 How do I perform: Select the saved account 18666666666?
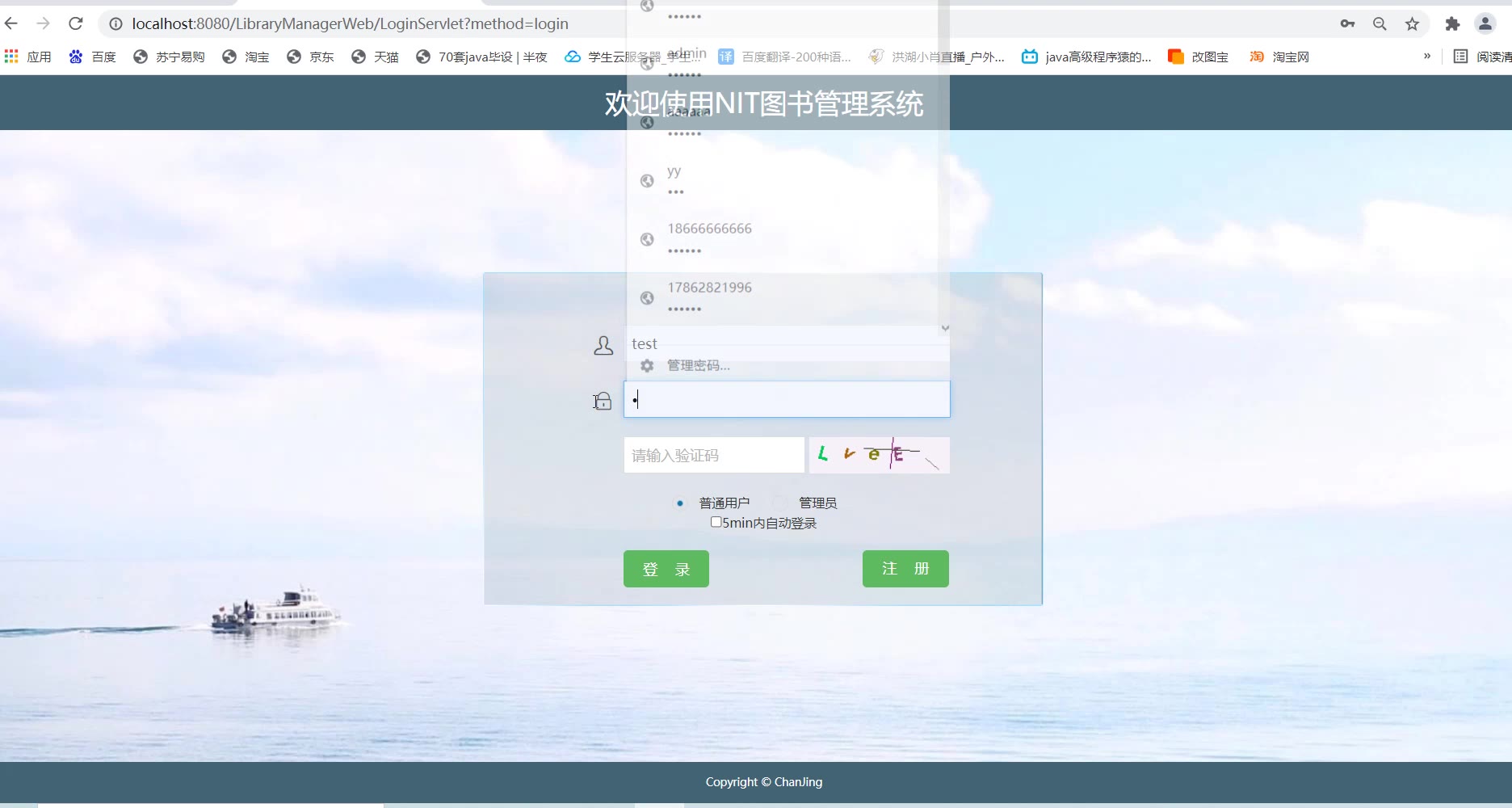click(x=782, y=239)
